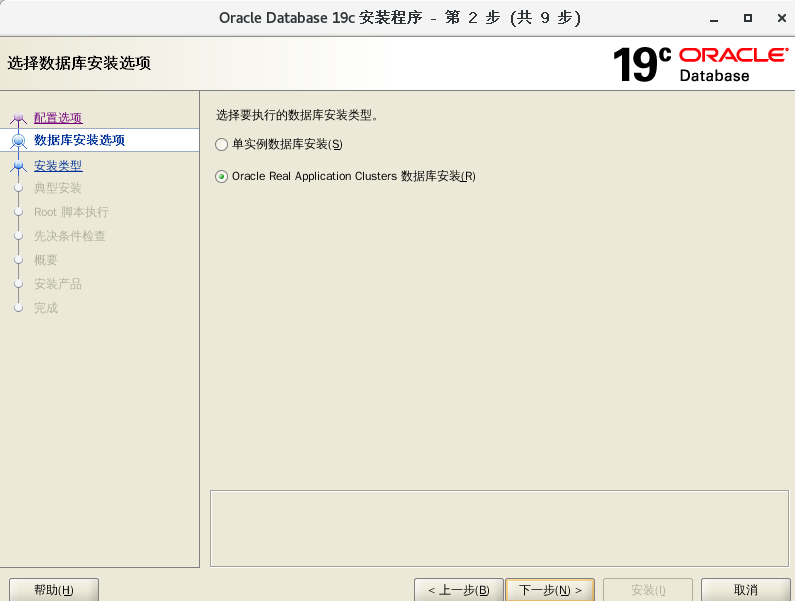Screen dimensions: 795x601
Task: Click the 安装类型 step marker icon
Action: pos(19,166)
